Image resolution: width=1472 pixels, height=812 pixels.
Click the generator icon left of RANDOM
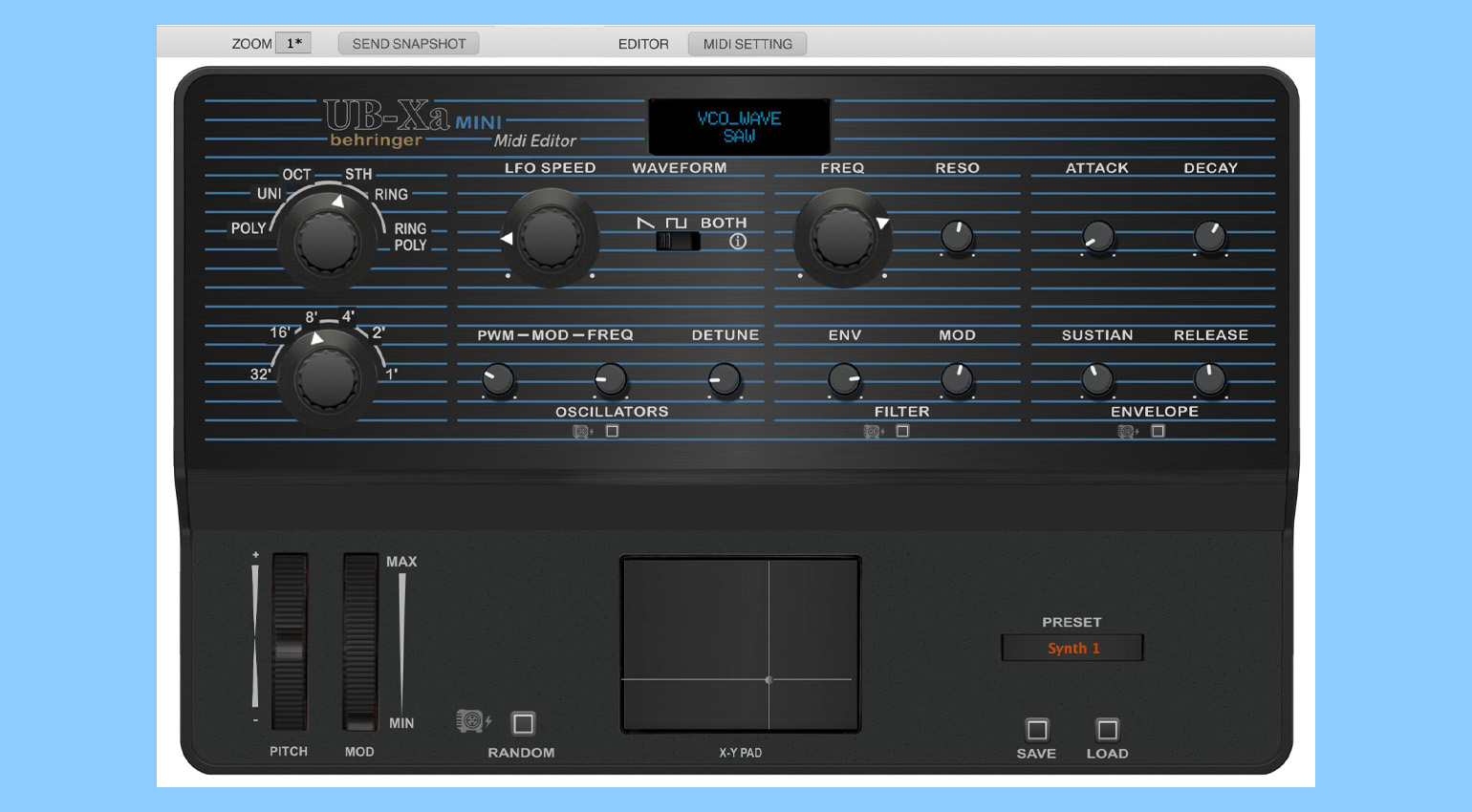(x=473, y=721)
